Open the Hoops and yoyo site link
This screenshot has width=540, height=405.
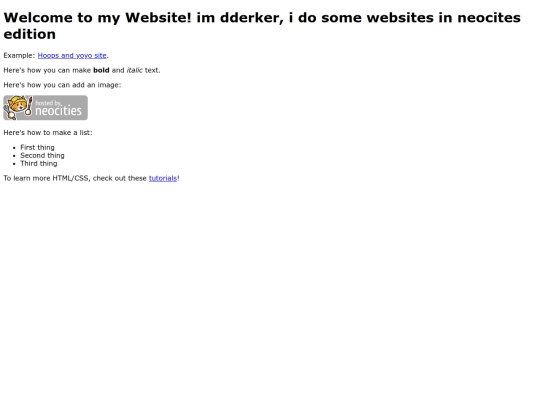pyautogui.click(x=72, y=55)
